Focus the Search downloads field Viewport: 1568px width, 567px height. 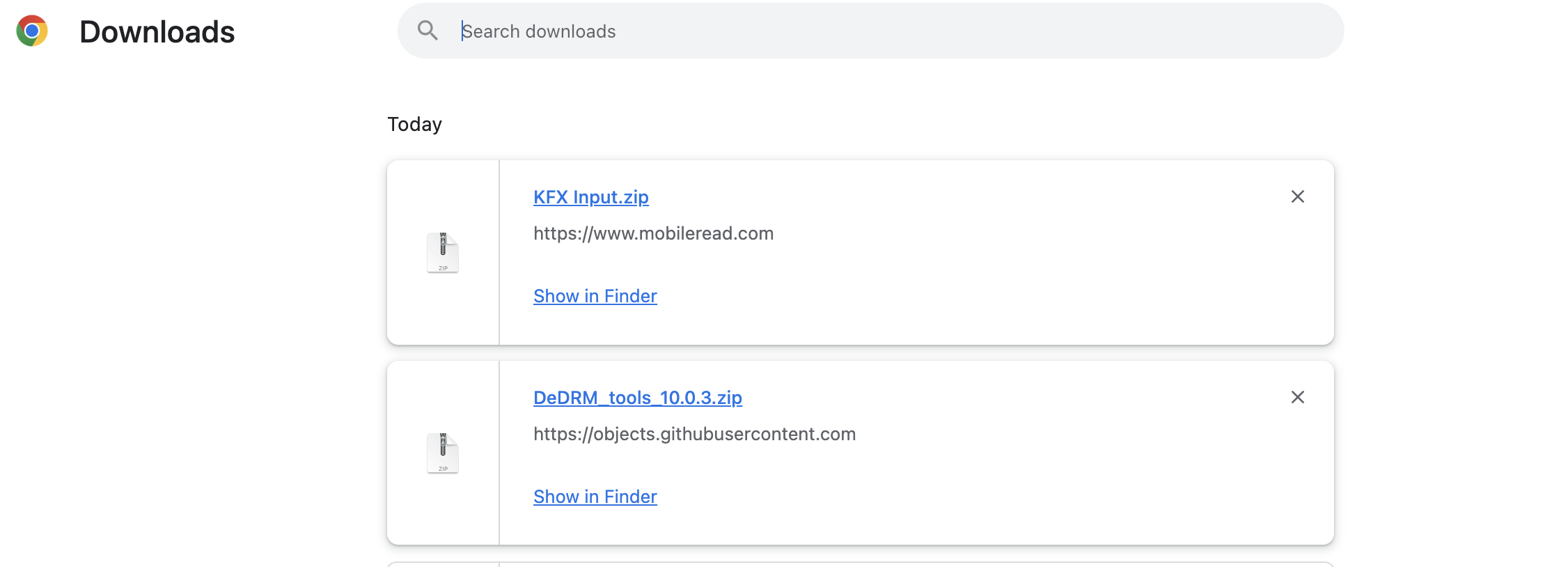tap(766, 31)
